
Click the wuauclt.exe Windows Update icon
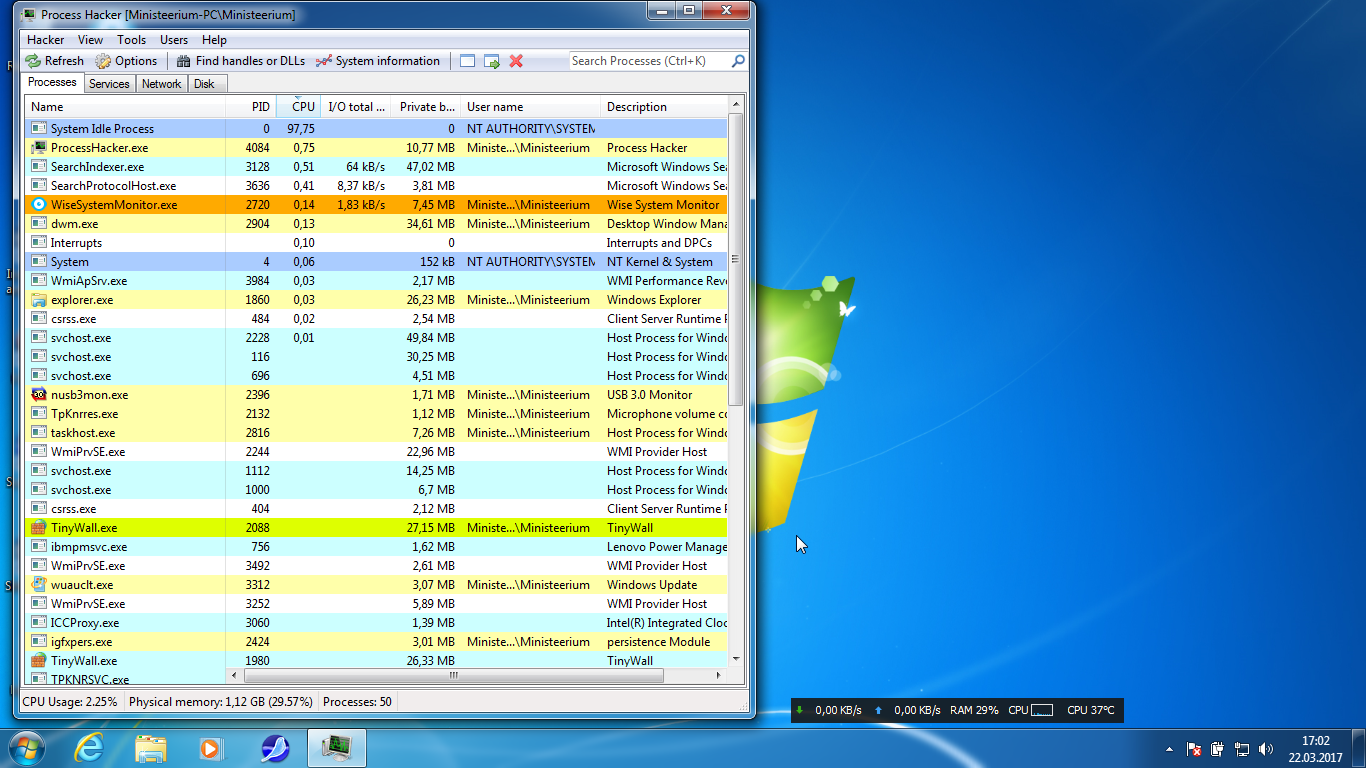(39, 585)
